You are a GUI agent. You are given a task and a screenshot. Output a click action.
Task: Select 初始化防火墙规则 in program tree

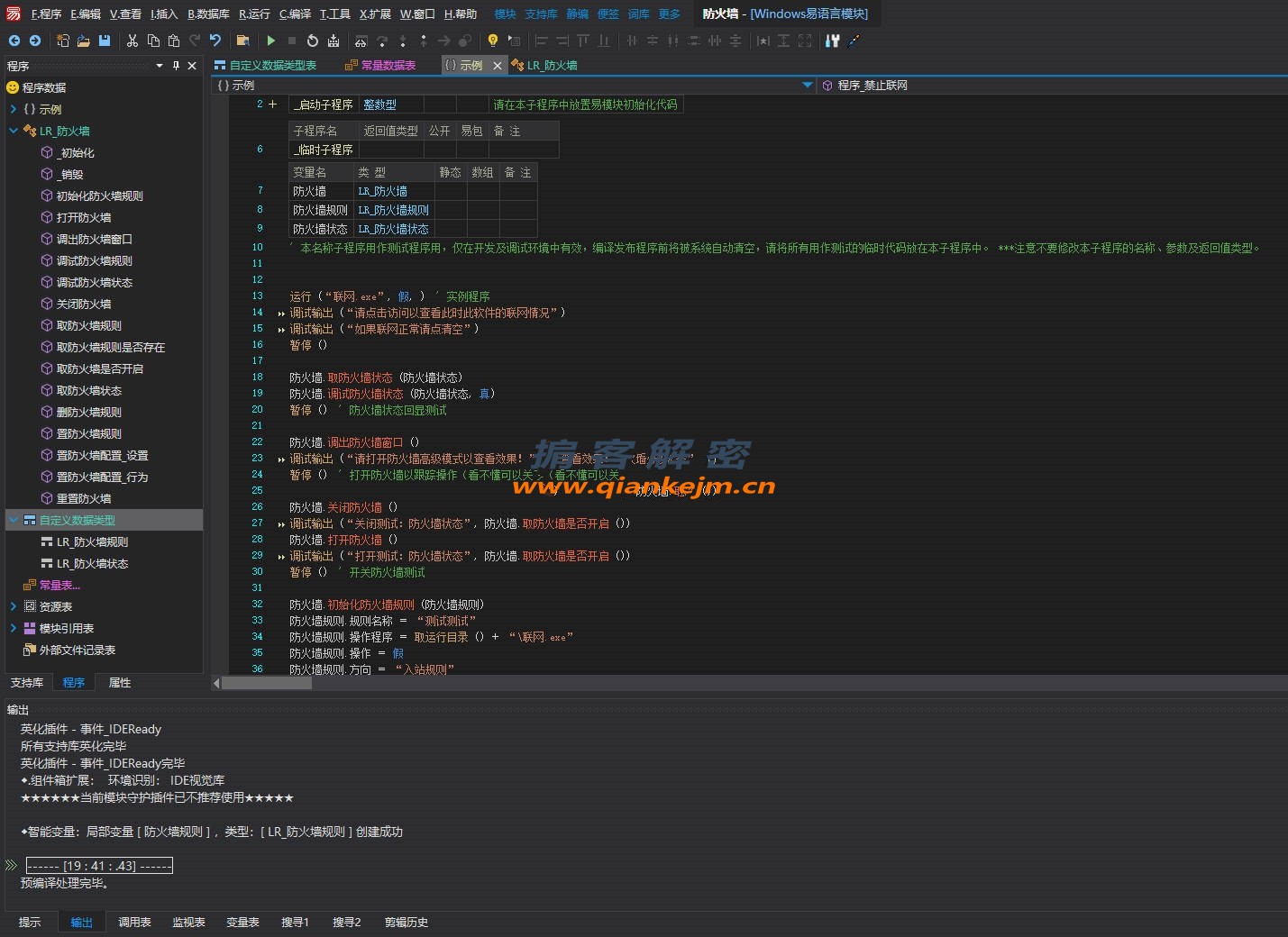pyautogui.click(x=99, y=196)
